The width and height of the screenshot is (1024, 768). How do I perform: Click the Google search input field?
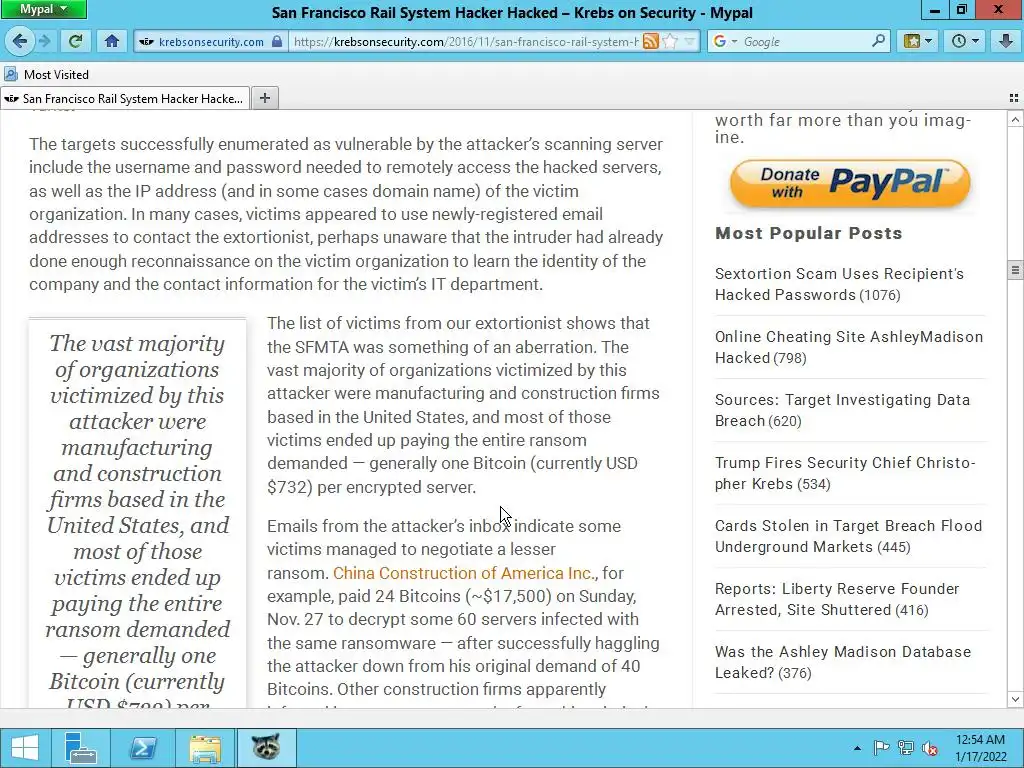805,42
